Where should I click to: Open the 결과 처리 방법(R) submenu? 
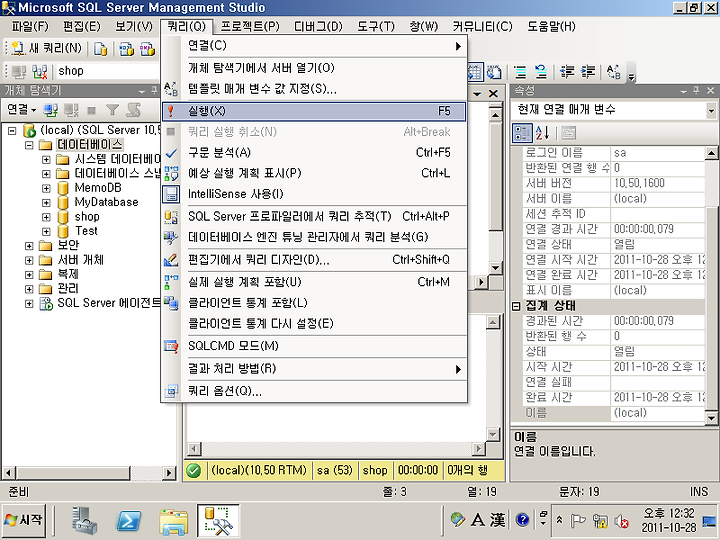tap(314, 369)
